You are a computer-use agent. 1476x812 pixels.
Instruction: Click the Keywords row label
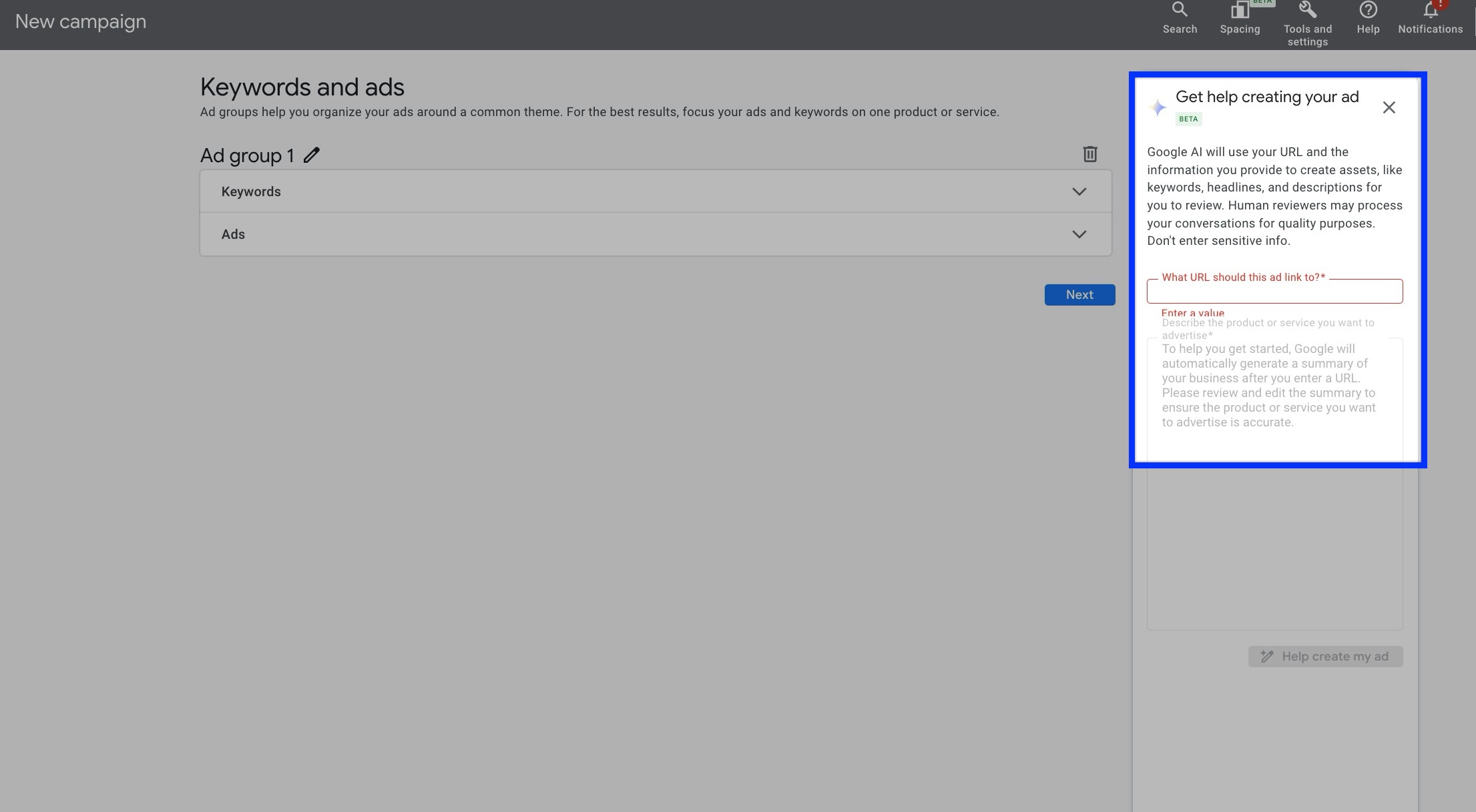[x=251, y=192]
